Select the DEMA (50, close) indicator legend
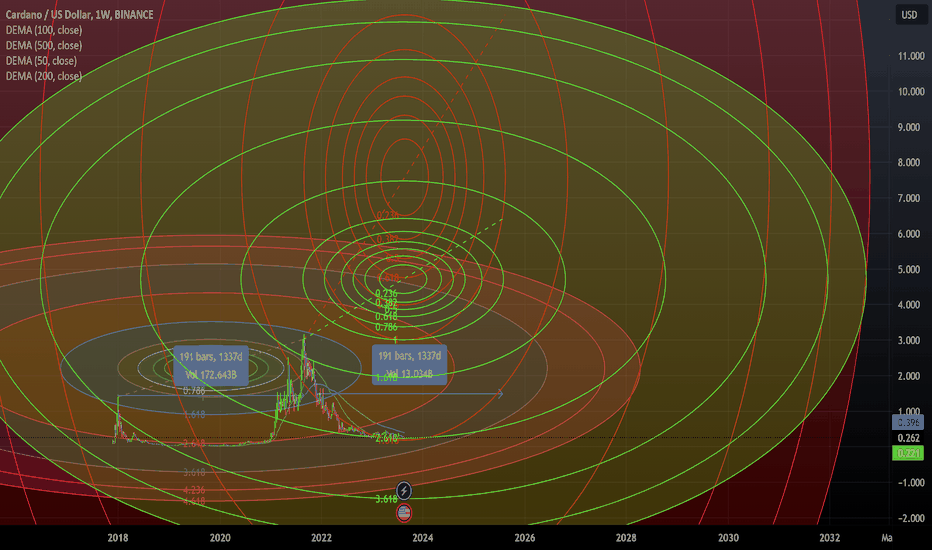This screenshot has width=932, height=550. click(41, 61)
